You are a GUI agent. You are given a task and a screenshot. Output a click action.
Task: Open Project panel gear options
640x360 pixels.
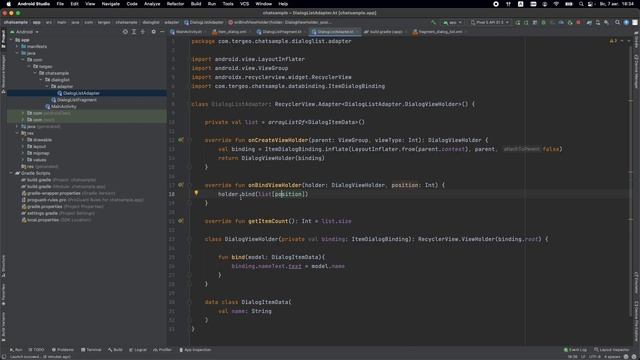pos(153,32)
